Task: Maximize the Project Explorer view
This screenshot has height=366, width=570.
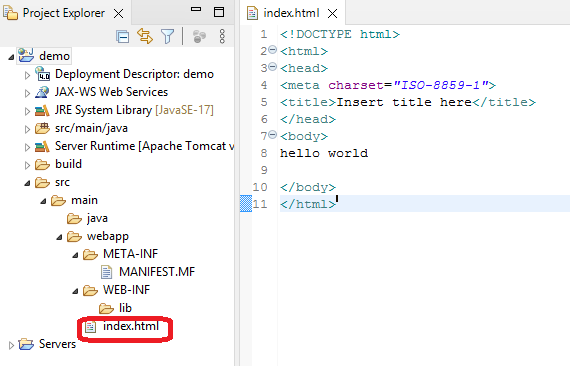Action: pos(219,12)
